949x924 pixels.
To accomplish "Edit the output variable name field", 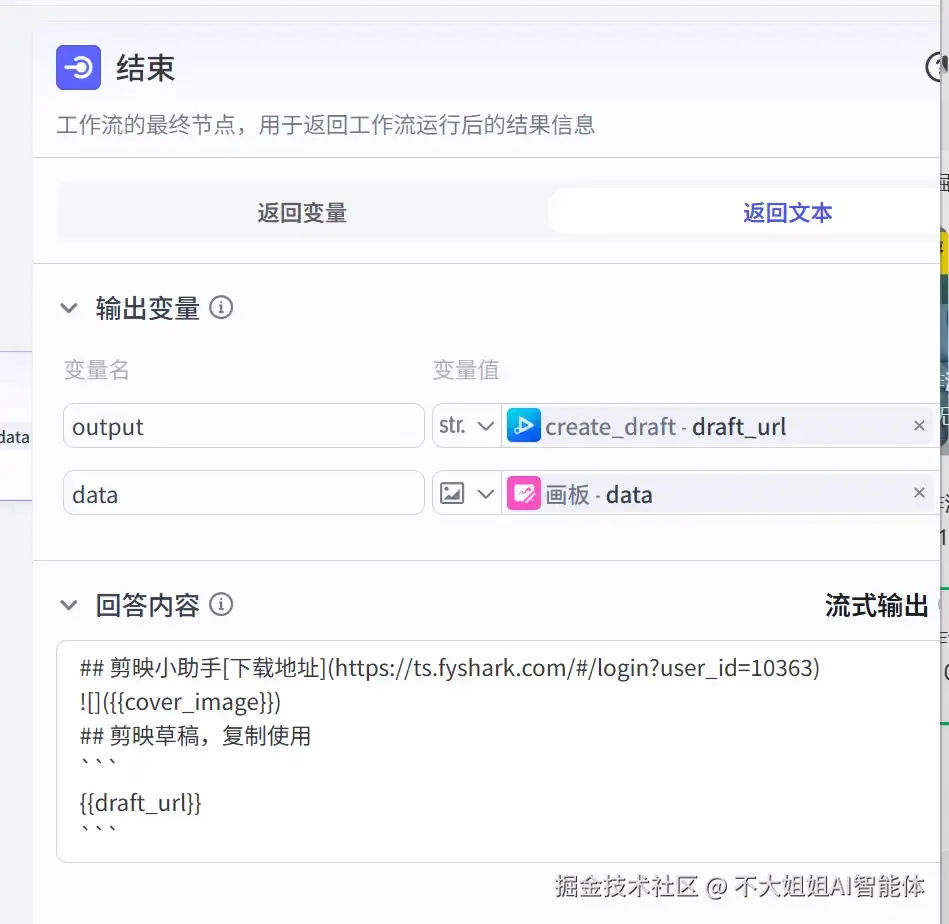I will [243, 426].
